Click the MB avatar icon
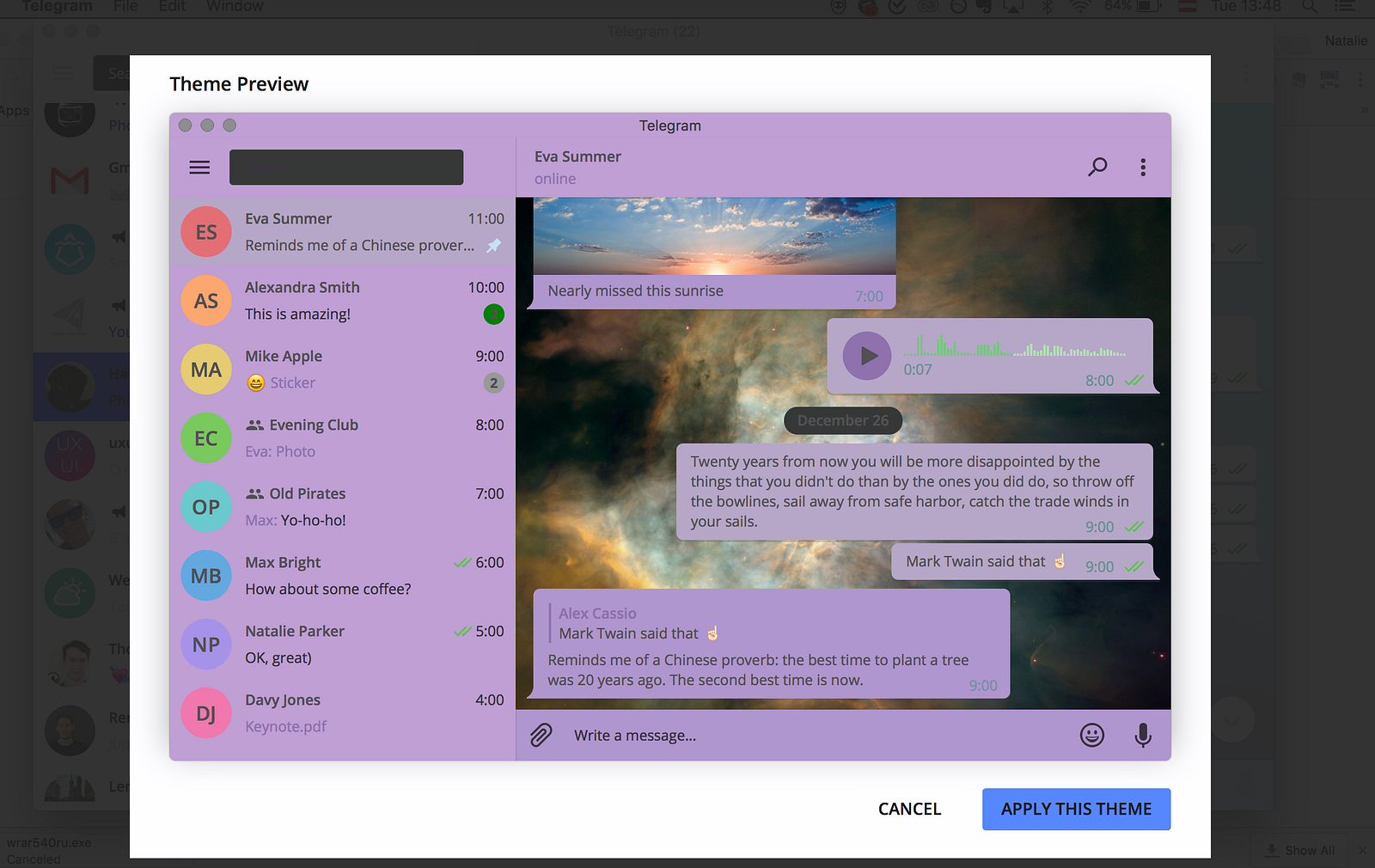This screenshot has height=868, width=1375. coord(206,576)
